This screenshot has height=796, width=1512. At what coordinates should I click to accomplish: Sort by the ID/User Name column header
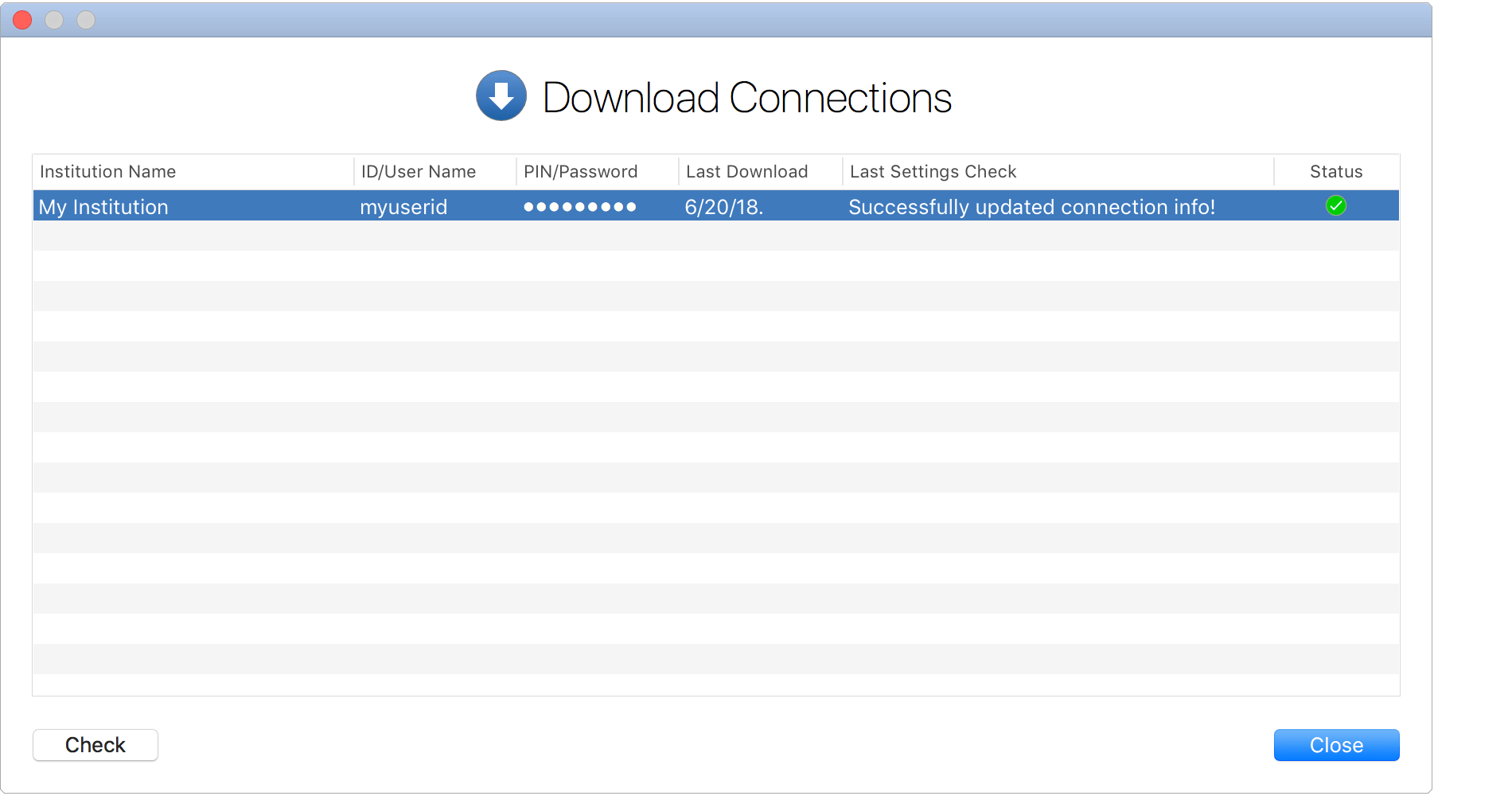(417, 171)
